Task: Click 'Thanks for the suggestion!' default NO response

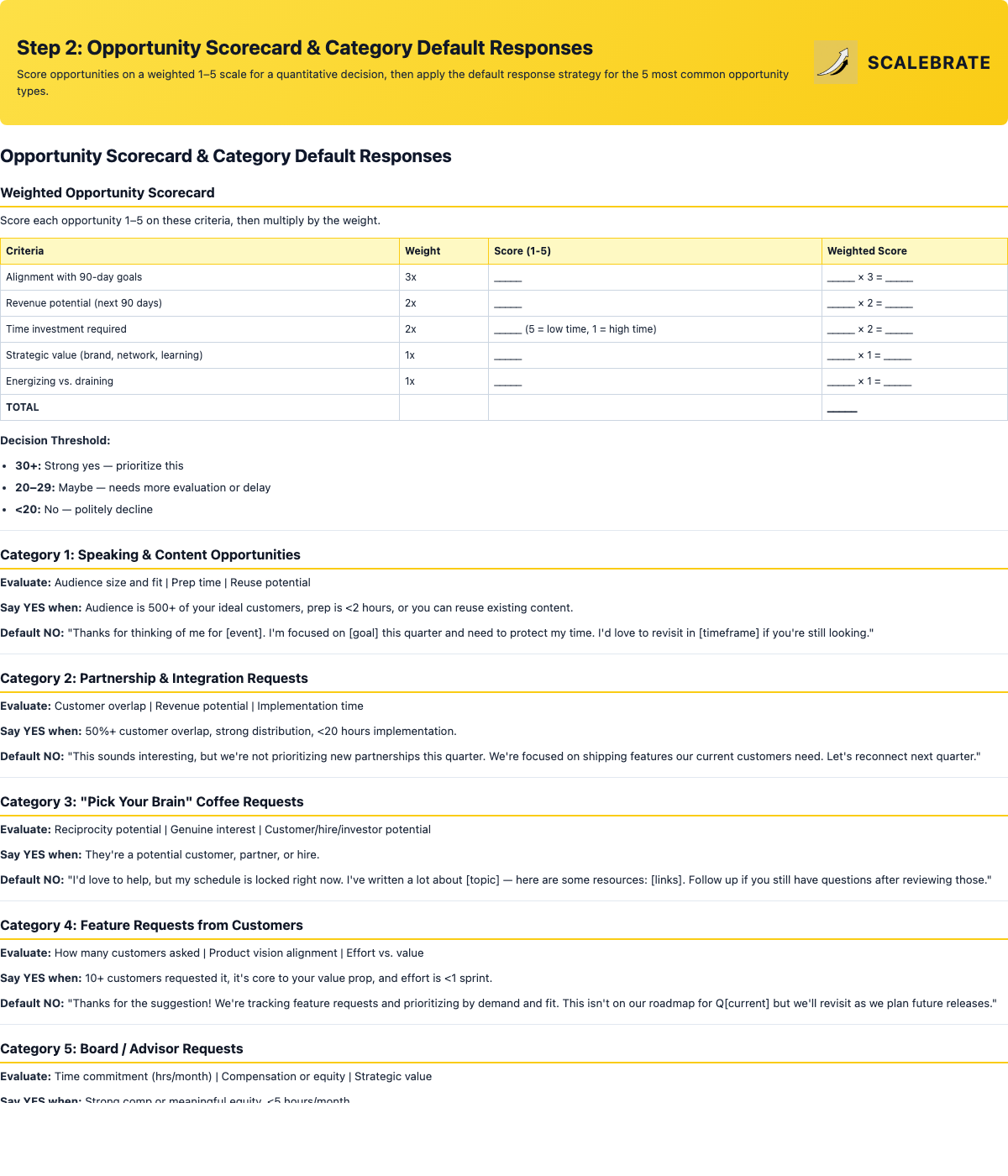Action: [x=498, y=1003]
